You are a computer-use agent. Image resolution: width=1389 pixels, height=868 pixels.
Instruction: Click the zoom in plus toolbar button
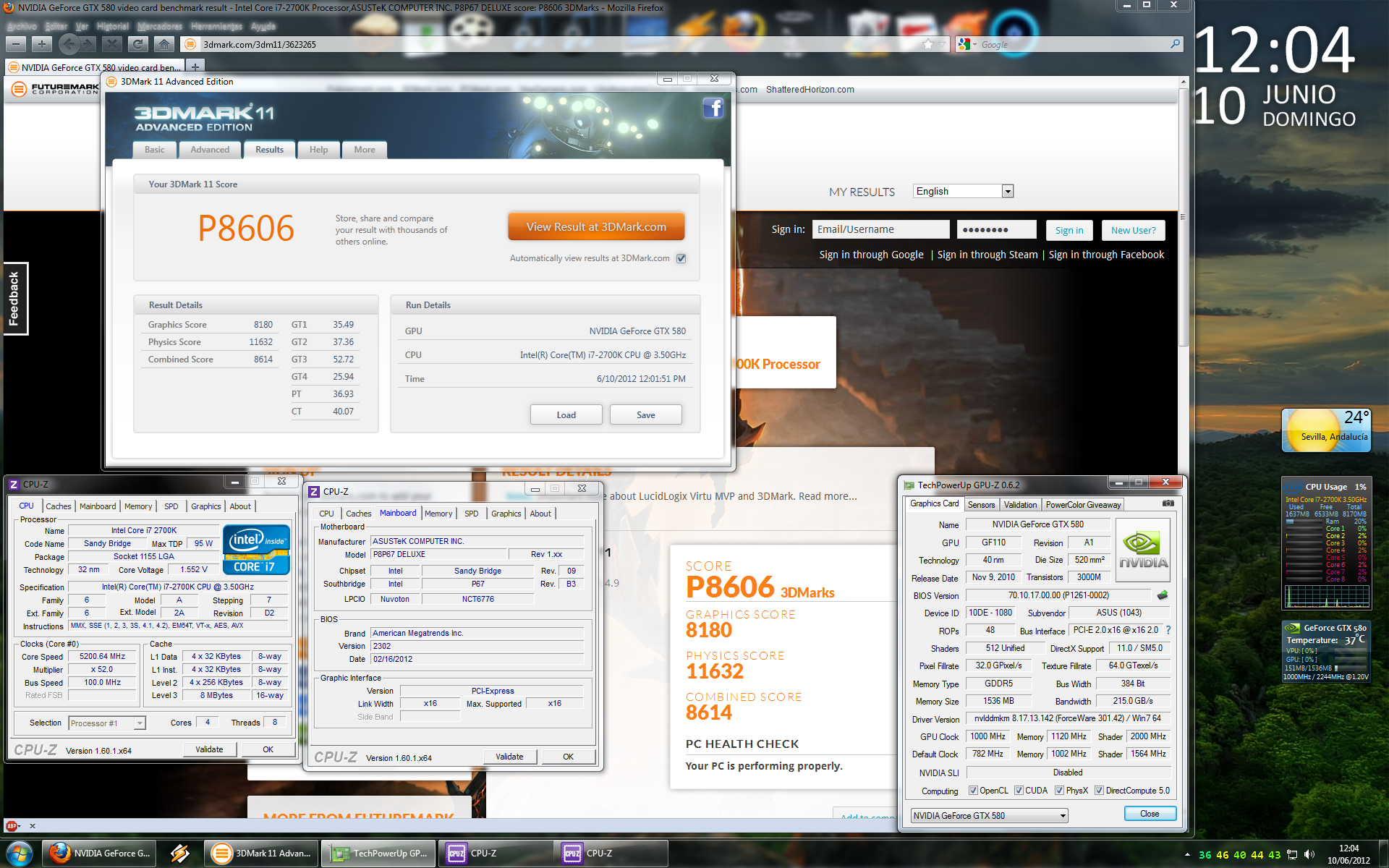(x=42, y=45)
